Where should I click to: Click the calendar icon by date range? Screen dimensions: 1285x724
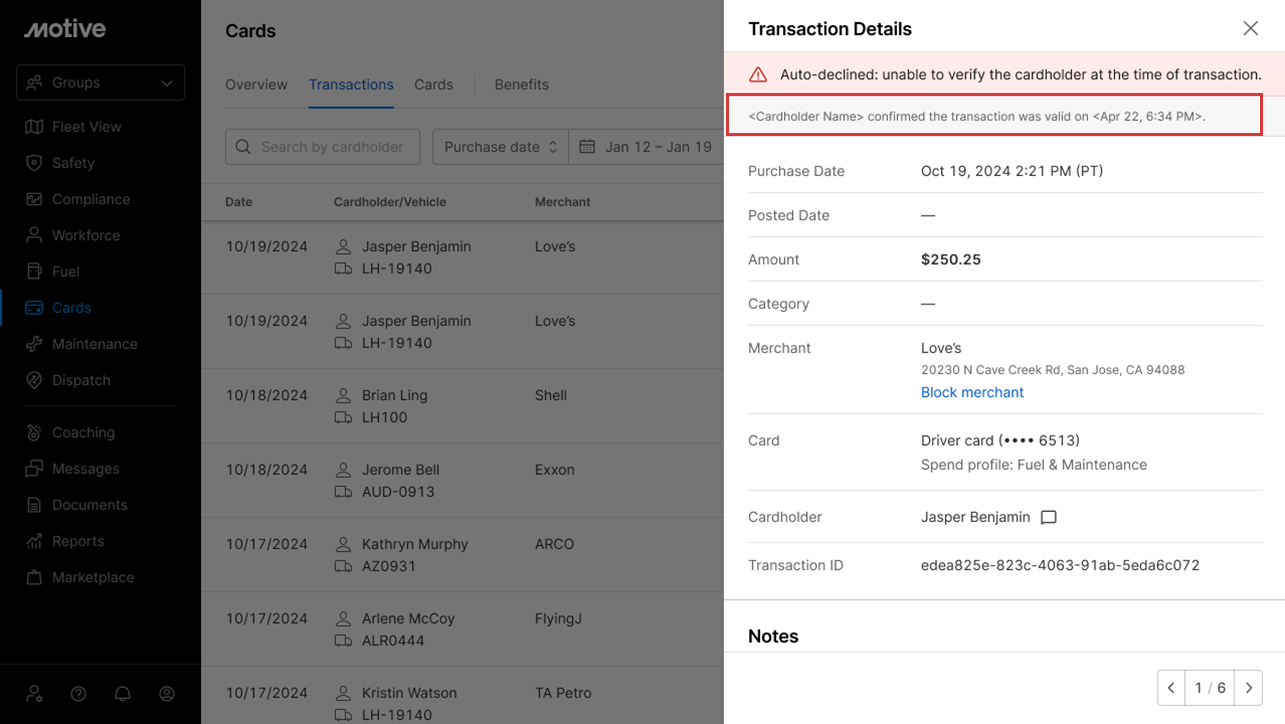(x=588, y=147)
